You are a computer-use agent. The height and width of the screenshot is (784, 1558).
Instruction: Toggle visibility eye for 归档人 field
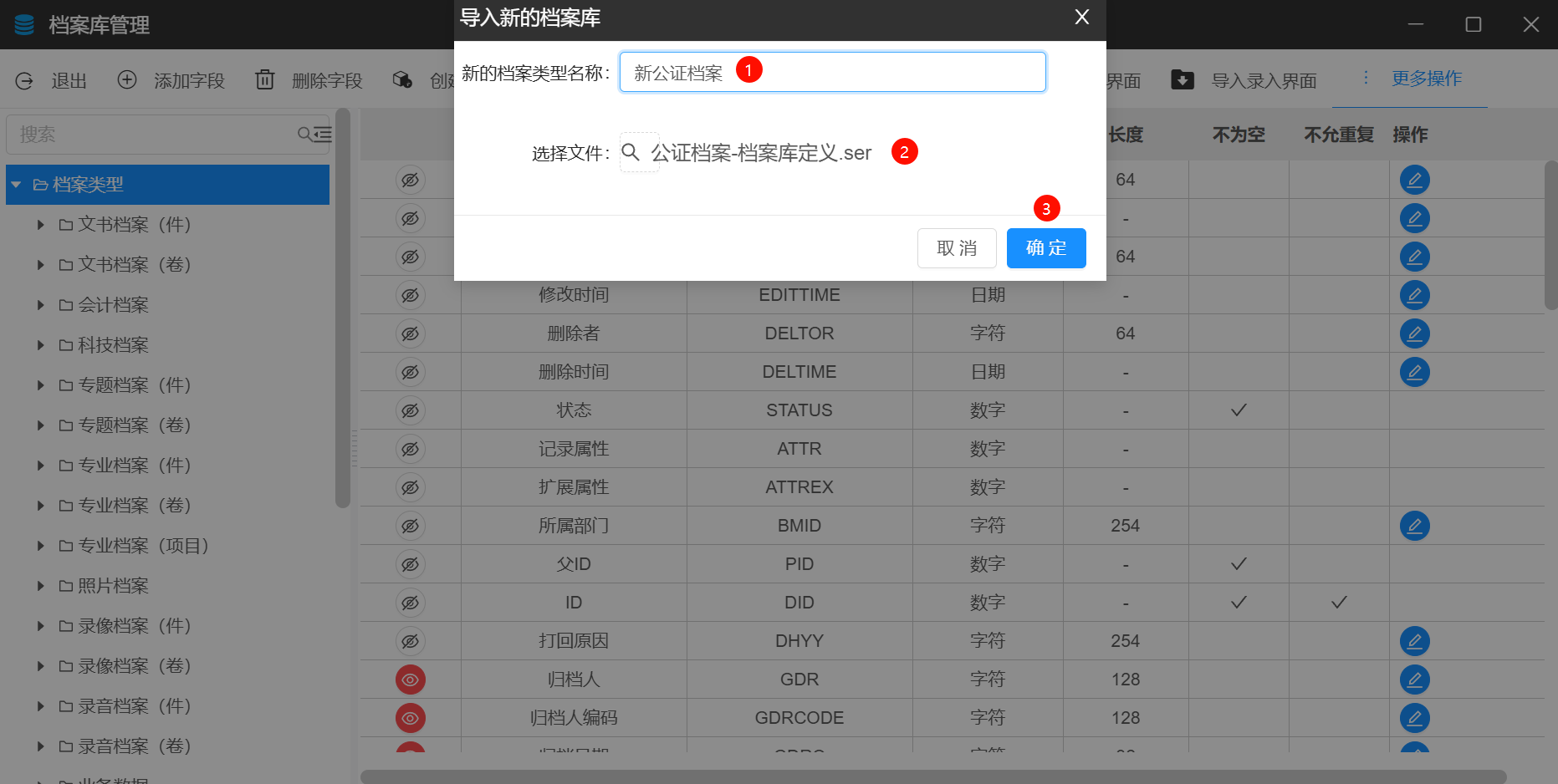[x=410, y=680]
